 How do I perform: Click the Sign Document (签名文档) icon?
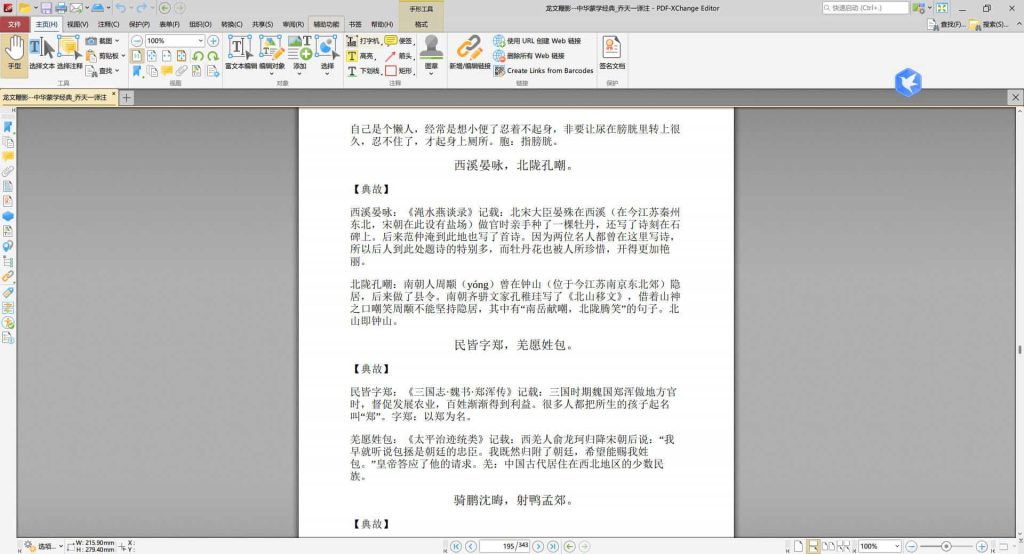612,52
